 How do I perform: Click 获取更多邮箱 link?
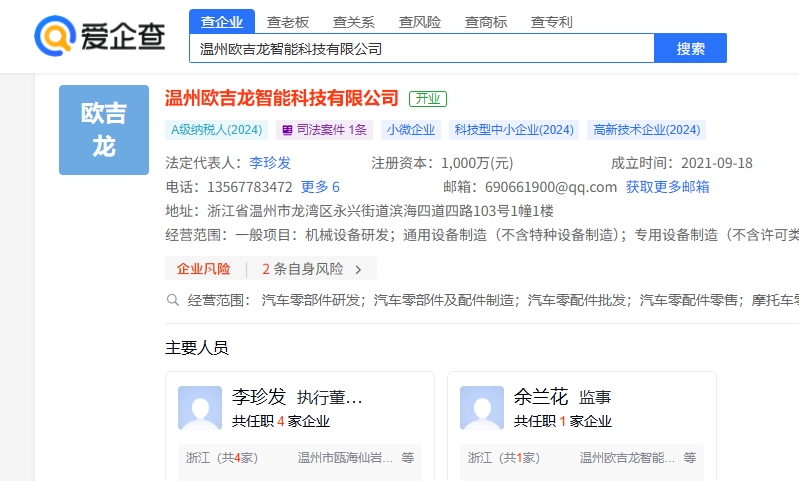(668, 187)
